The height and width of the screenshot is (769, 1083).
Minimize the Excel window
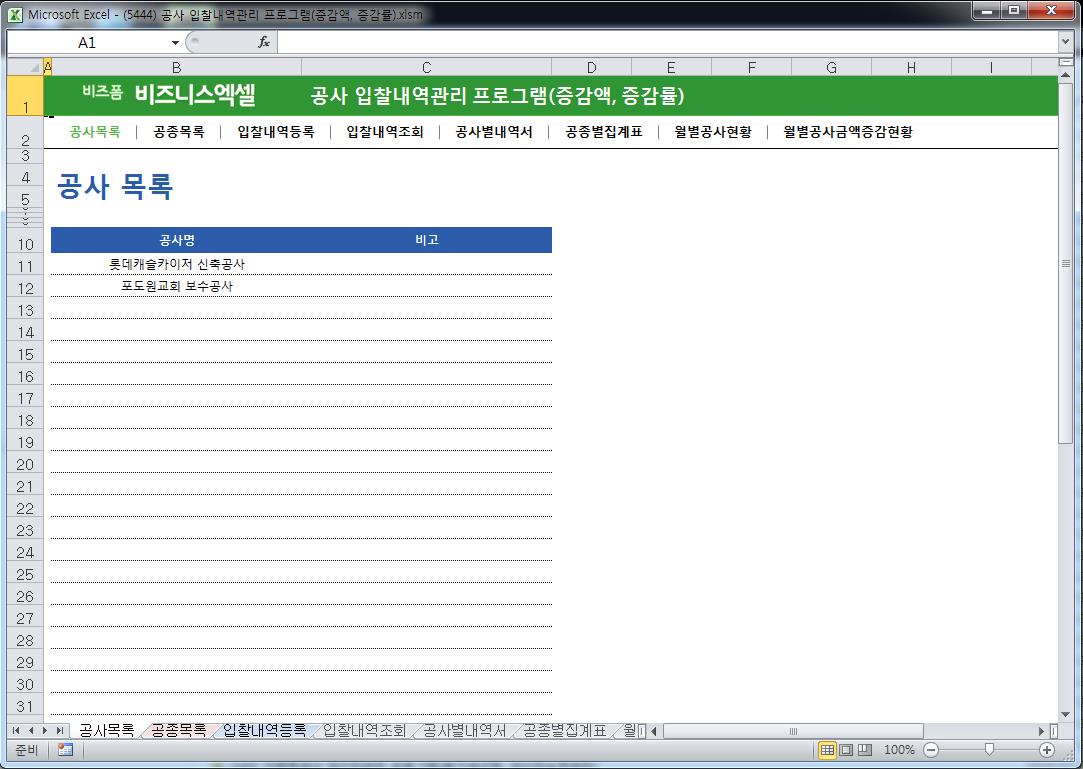[x=988, y=11]
